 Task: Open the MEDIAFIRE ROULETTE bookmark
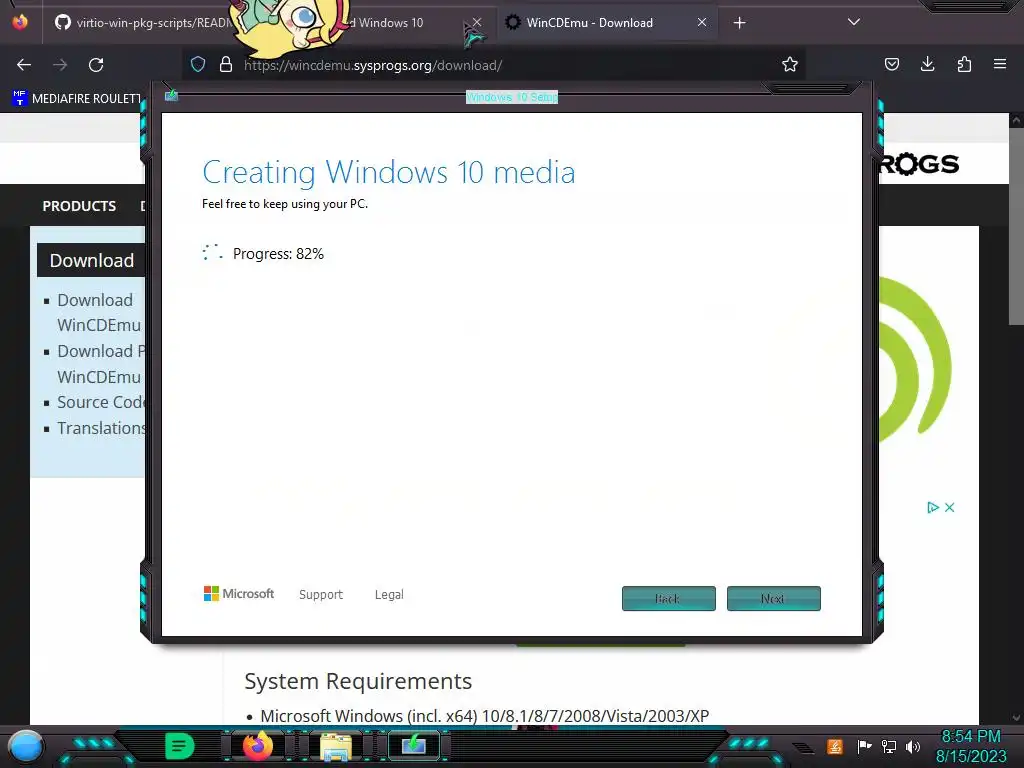pos(77,99)
